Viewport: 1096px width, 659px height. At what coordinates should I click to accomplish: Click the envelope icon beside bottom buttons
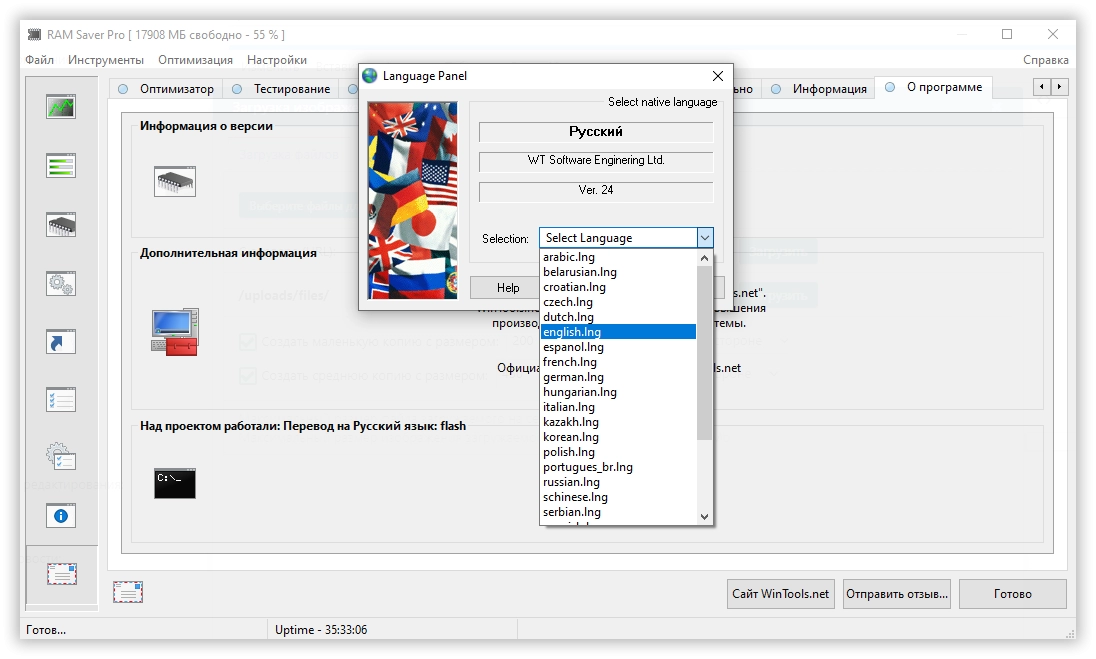pos(128,592)
